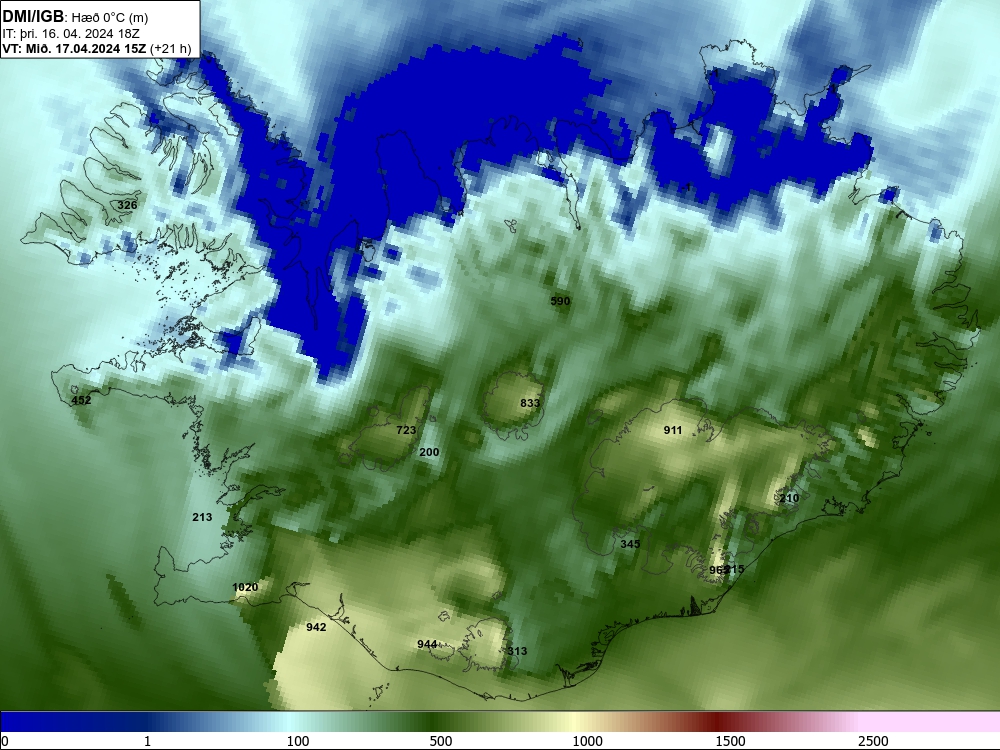This screenshot has height=750, width=1000.
Task: Click the map value 911 on Vatnajökull
Action: pos(673,430)
